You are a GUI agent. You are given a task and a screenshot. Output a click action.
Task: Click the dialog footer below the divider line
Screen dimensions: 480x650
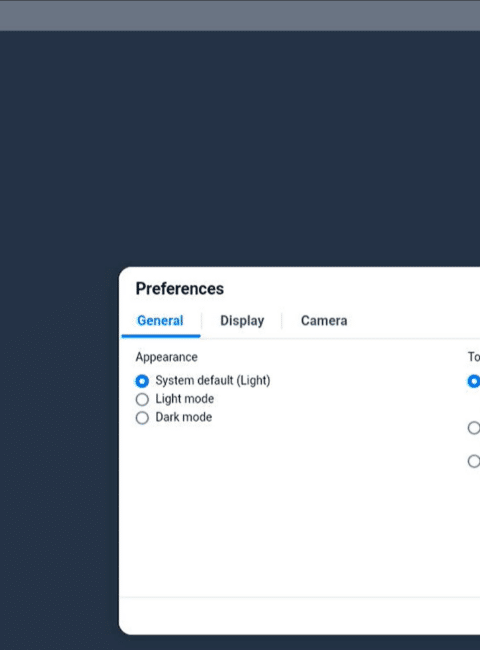click(x=299, y=616)
